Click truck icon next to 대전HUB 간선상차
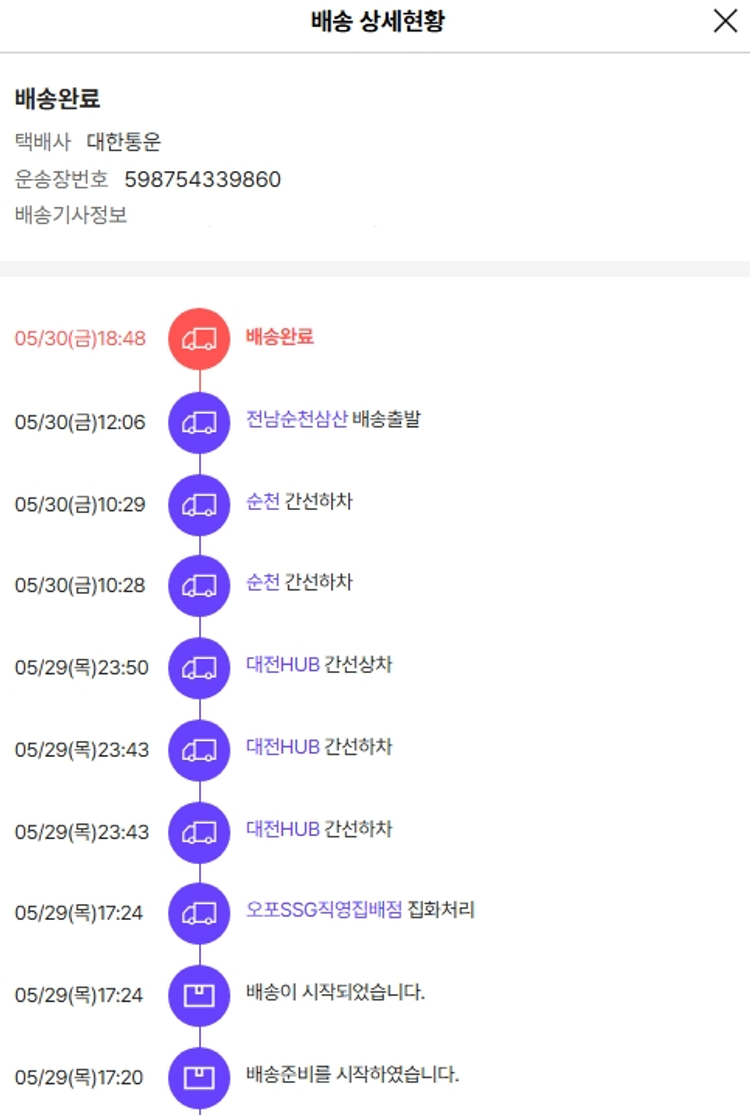The height and width of the screenshot is (1115, 750). (199, 667)
